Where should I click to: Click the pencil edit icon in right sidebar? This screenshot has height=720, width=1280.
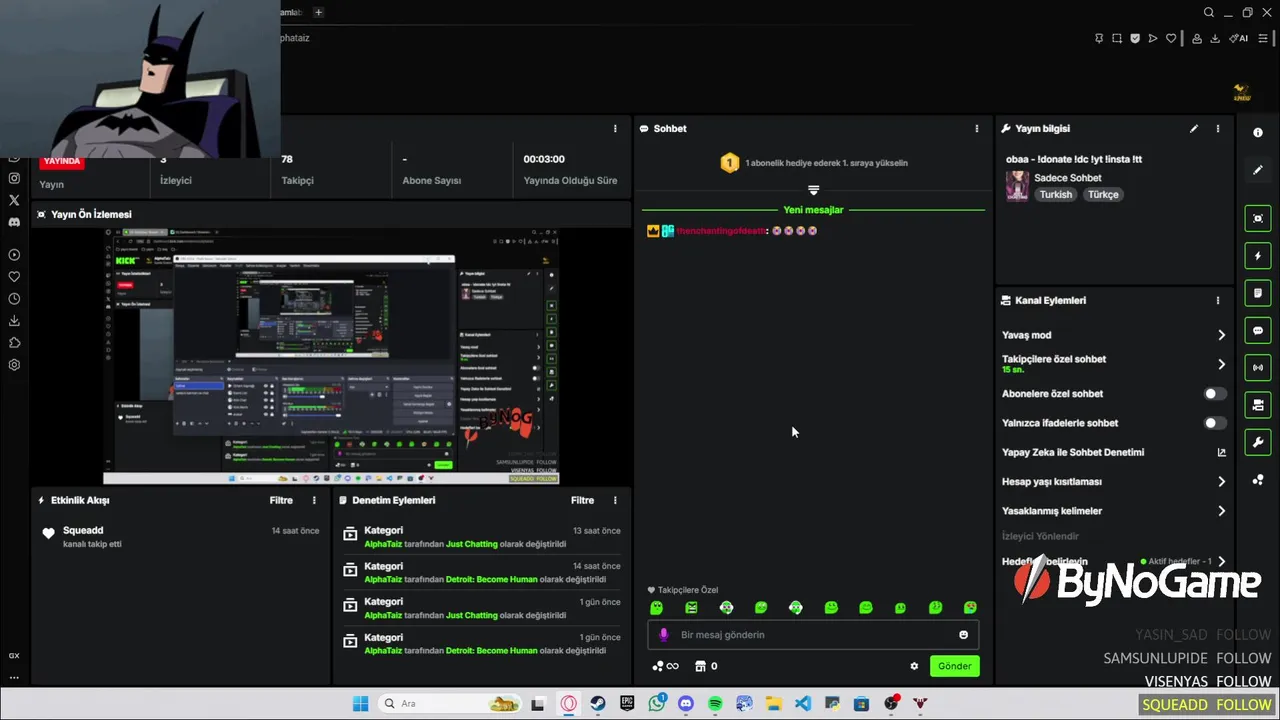tap(1258, 170)
